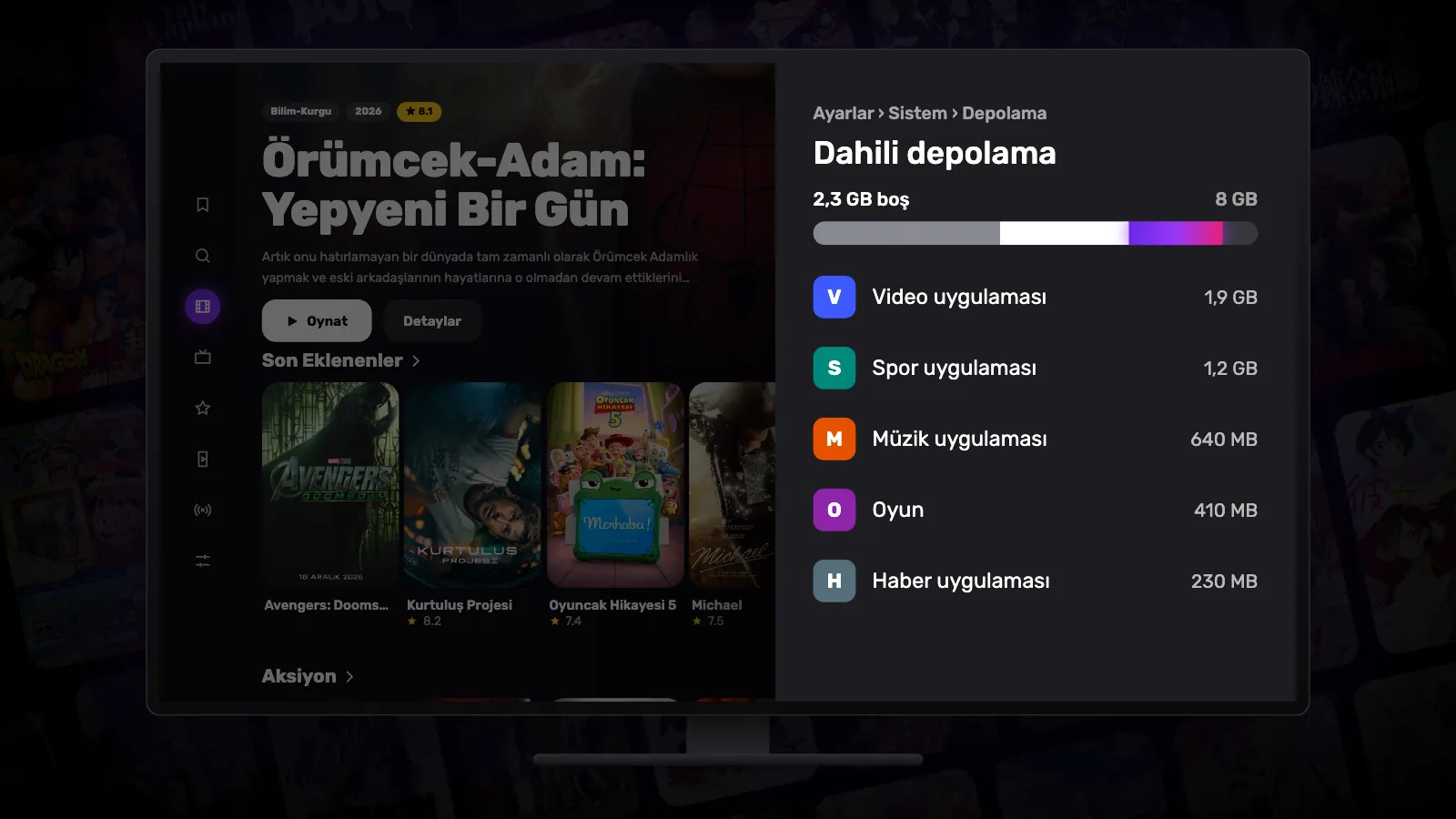Open settings sliders icon in sidebar
Image resolution: width=1456 pixels, height=819 pixels.
point(203,561)
